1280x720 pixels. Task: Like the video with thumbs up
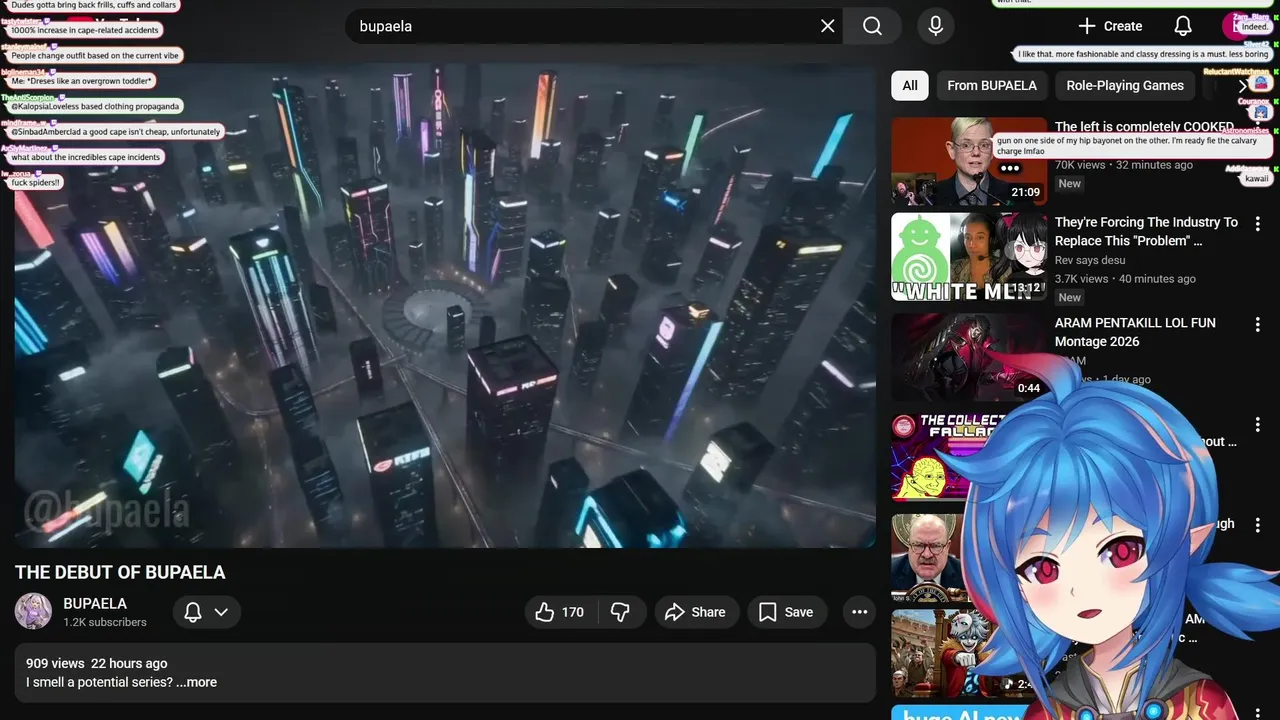(560, 612)
